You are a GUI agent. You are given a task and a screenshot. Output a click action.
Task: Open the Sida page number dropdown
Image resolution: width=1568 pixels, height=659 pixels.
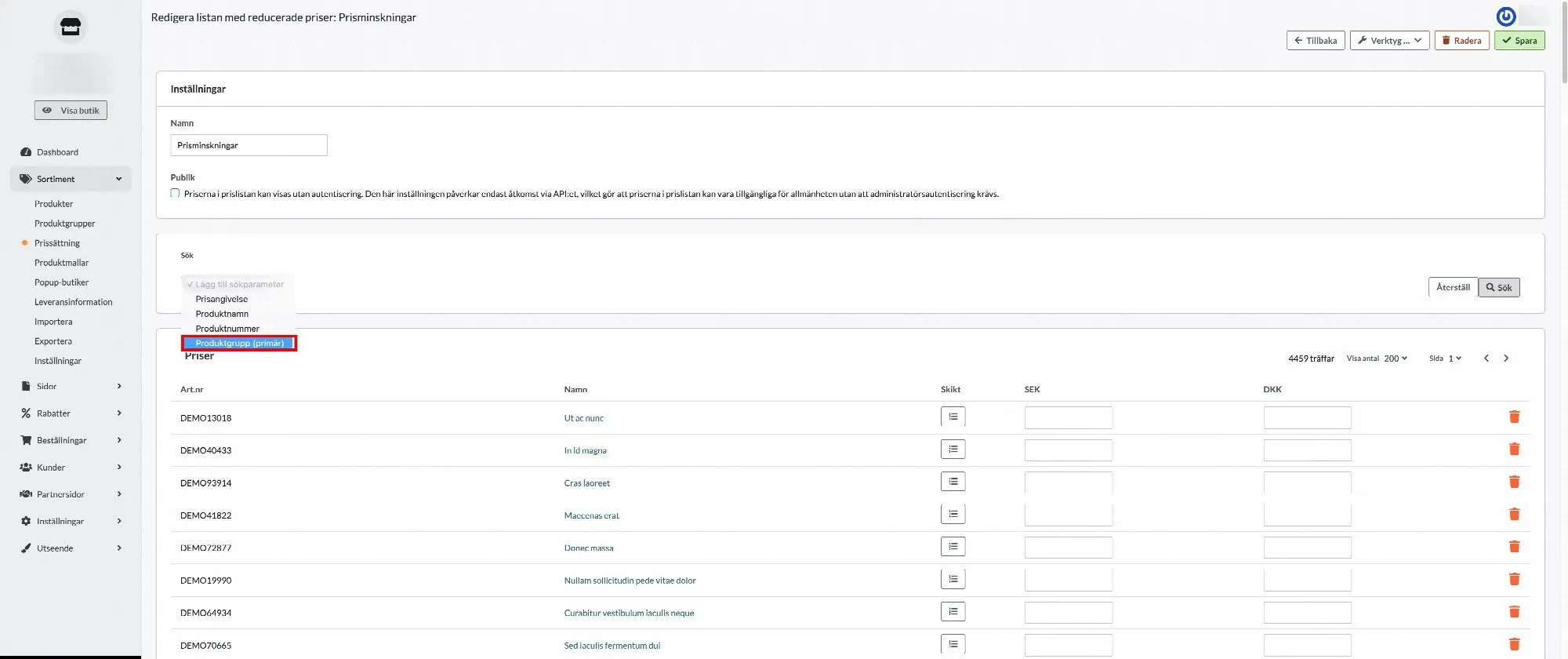click(1454, 359)
